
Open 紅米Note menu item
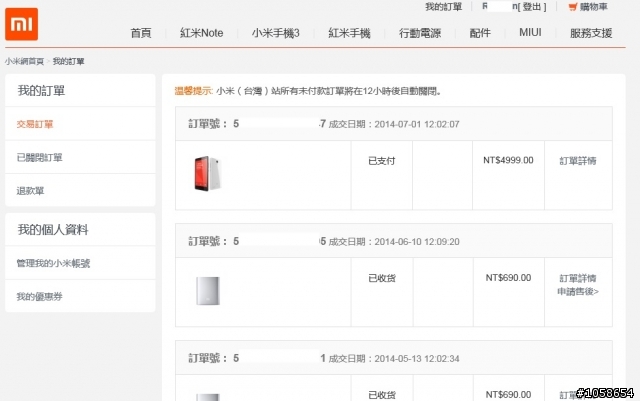[x=202, y=33]
